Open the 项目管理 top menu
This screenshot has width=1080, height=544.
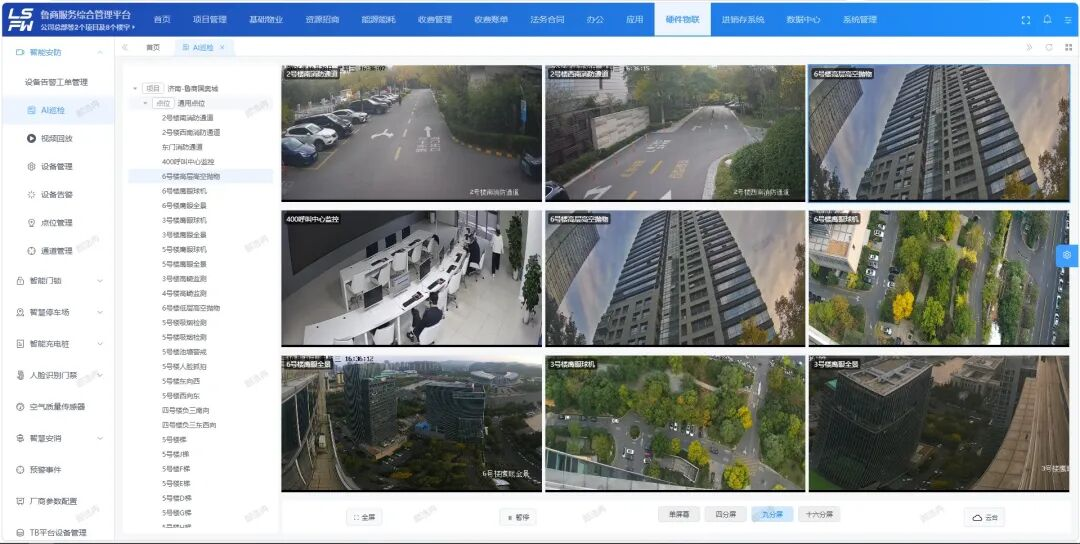click(x=209, y=20)
